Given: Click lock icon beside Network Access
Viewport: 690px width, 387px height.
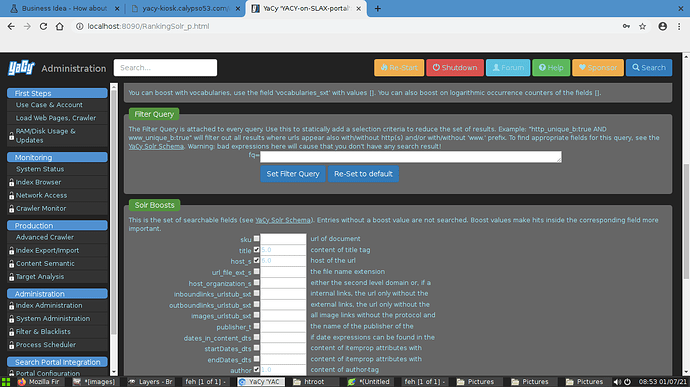Looking at the screenshot, I should click(x=11, y=195).
